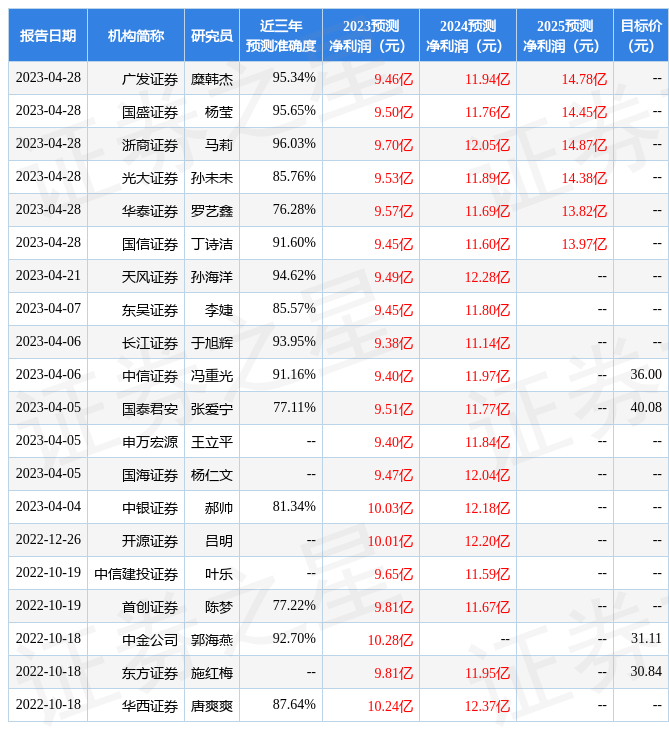Click the 30.84 target price
Screen dimensions: 669x730
coord(646,671)
